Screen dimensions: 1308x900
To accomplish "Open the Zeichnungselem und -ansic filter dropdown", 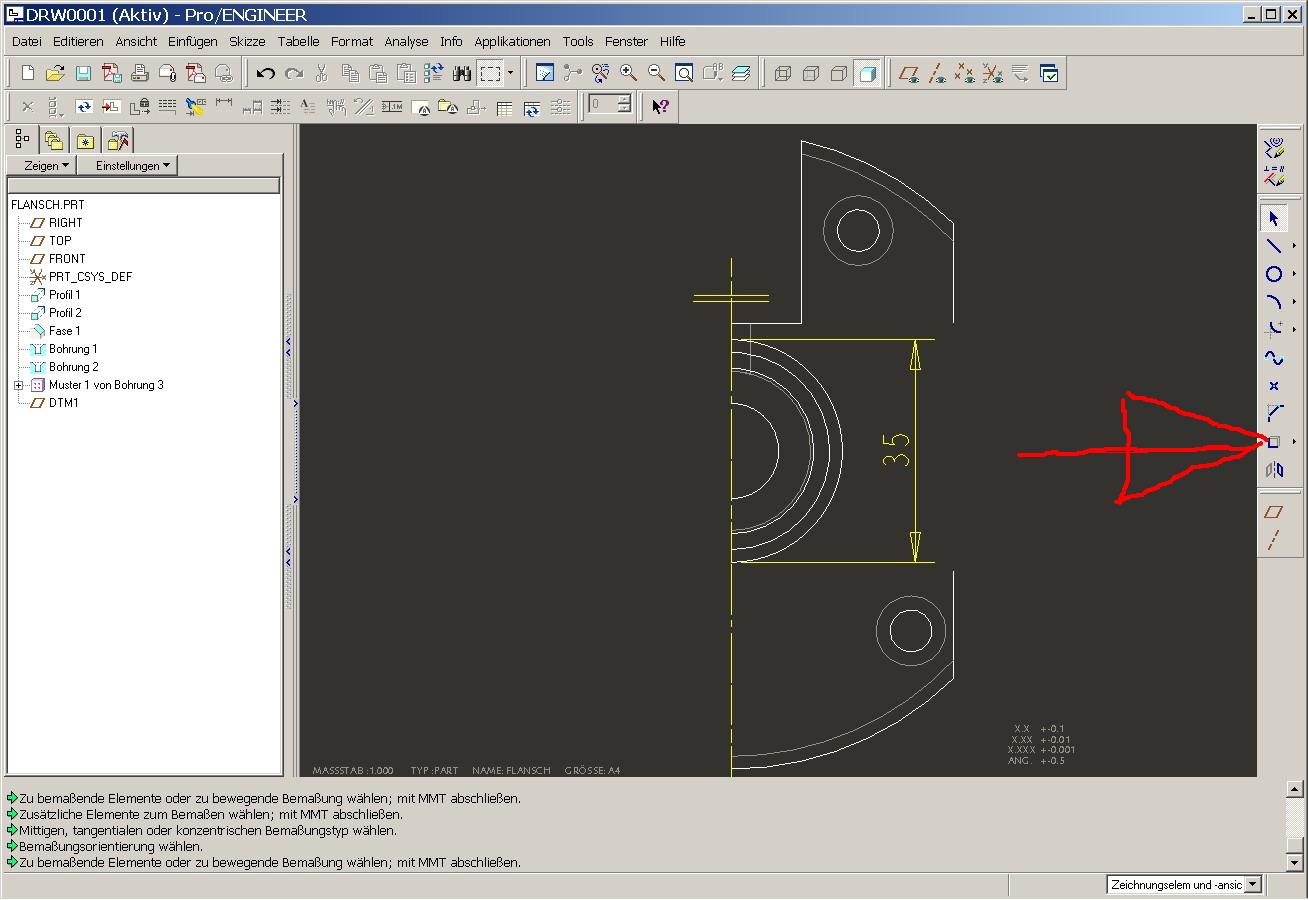I will click(x=1252, y=885).
